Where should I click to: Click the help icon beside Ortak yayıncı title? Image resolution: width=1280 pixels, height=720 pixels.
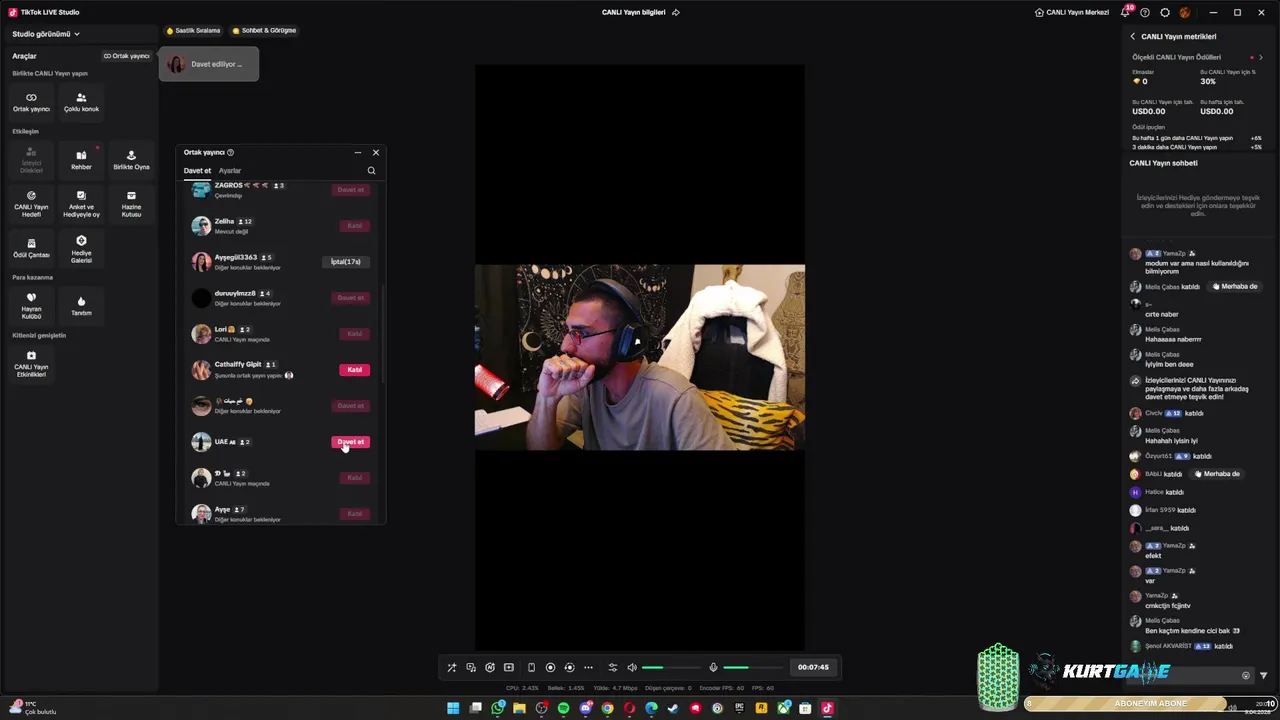coord(230,152)
